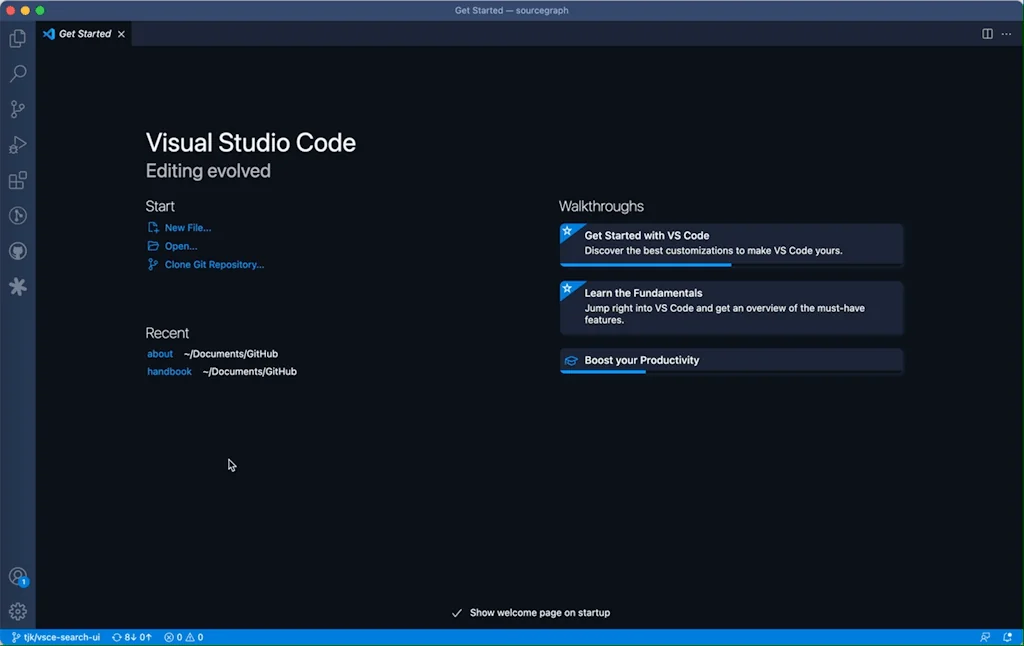The image size is (1024, 646).
Task: Toggle the notifications bell in the status bar
Action: [1009, 636]
